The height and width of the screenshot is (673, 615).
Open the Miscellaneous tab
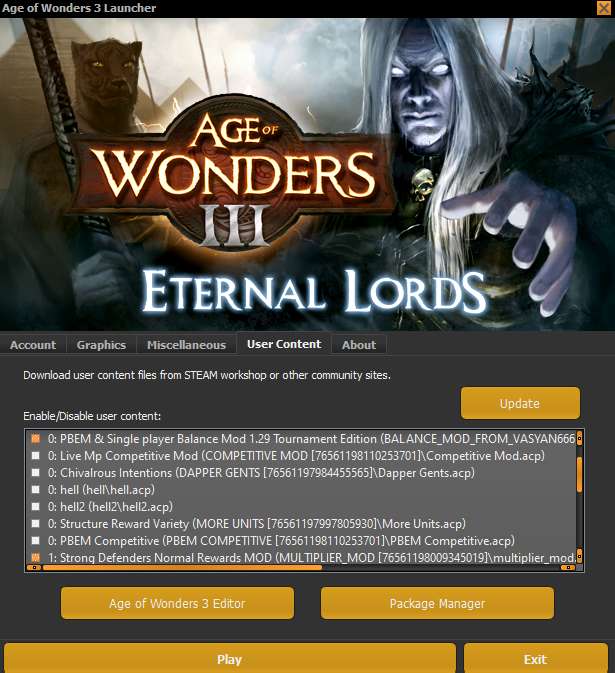[x=186, y=345]
